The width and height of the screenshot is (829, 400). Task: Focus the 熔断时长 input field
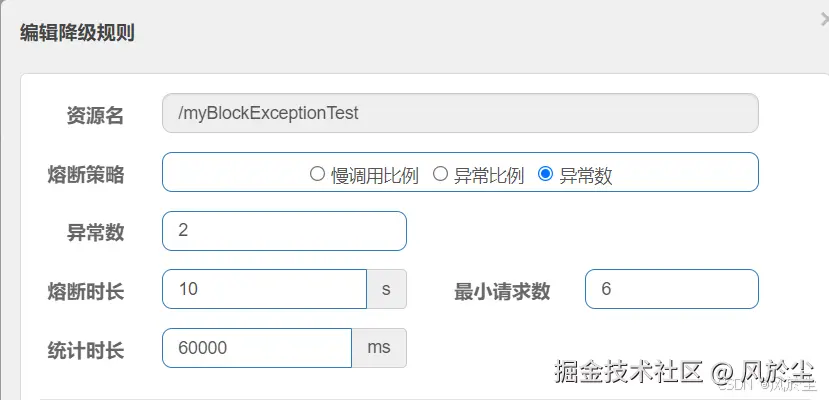[x=264, y=290]
